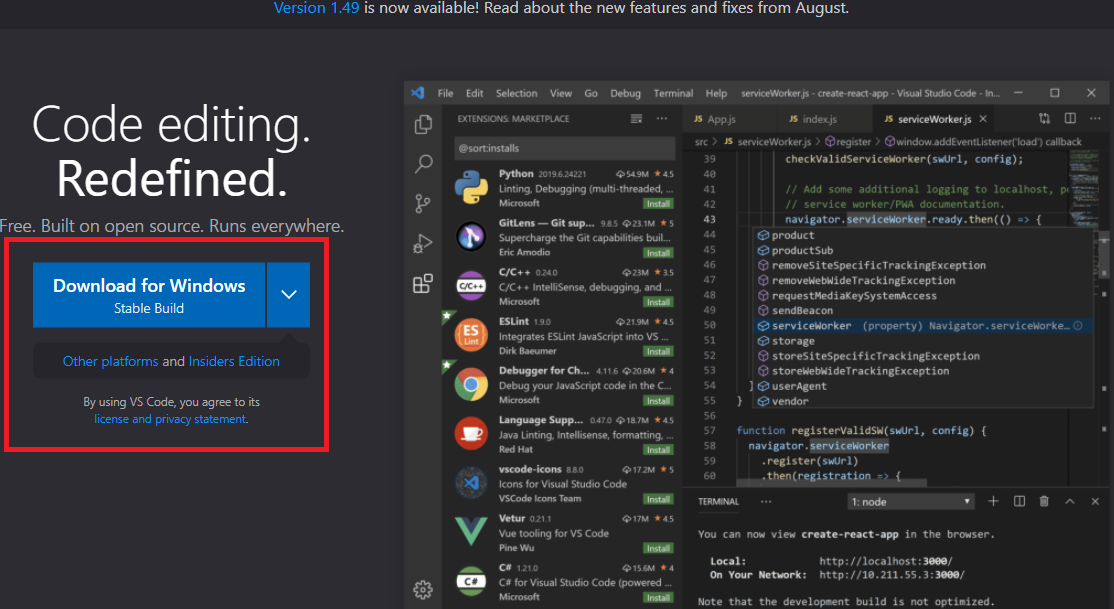Click the Python extension icon
This screenshot has width=1114, height=609.
pos(471,188)
